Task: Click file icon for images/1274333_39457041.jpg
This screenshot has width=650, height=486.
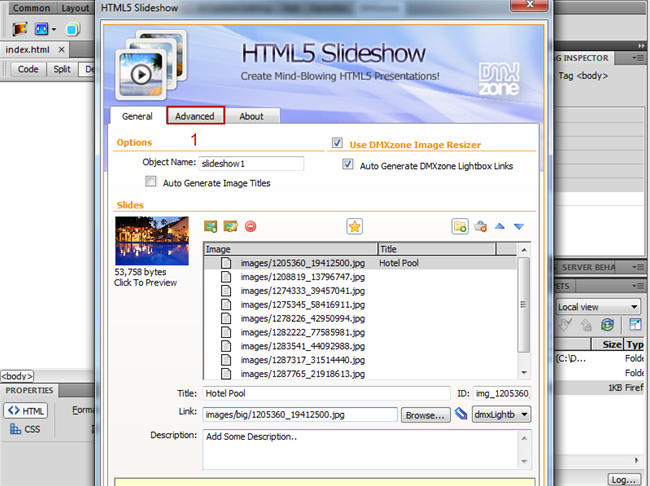Action: (226, 291)
